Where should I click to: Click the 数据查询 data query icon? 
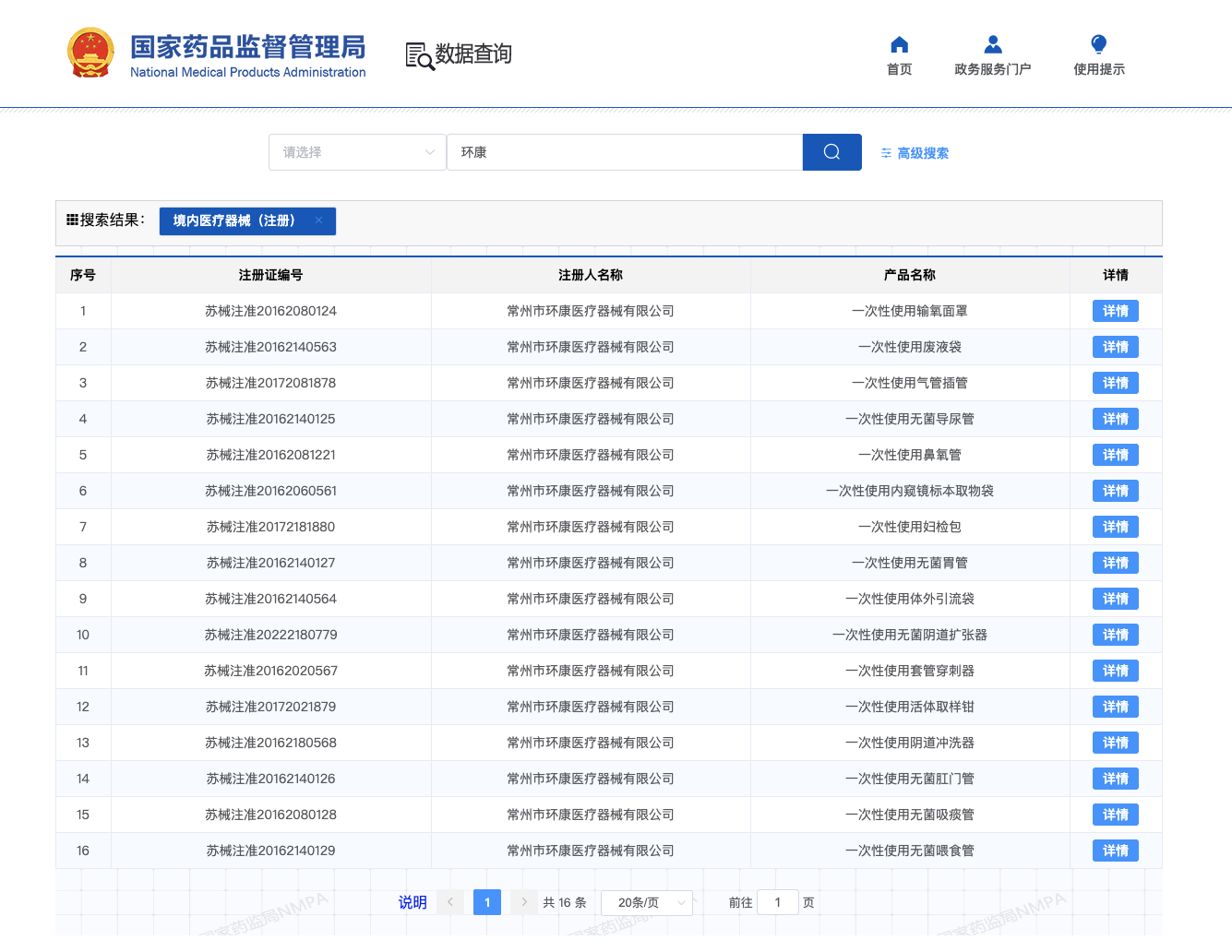pyautogui.click(x=420, y=55)
